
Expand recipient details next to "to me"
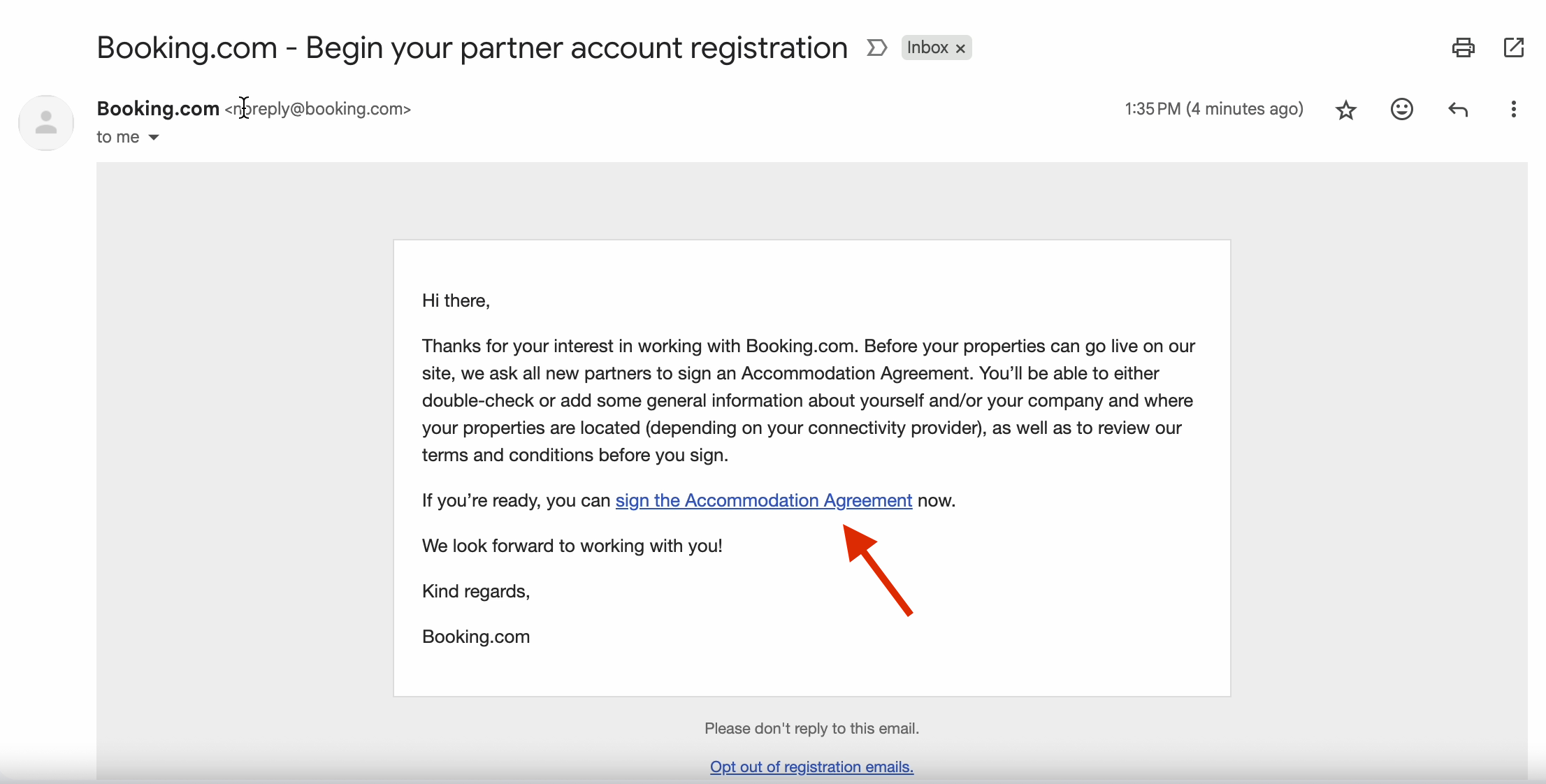(x=154, y=137)
